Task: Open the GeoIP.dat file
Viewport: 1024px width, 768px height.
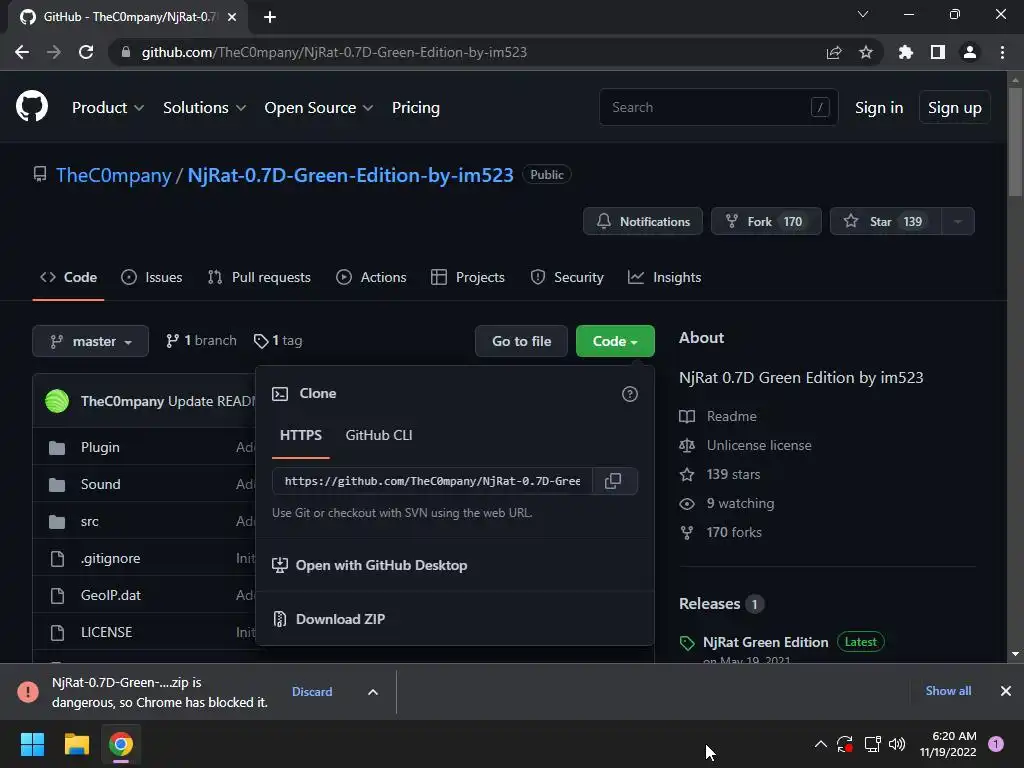Action: [111, 596]
